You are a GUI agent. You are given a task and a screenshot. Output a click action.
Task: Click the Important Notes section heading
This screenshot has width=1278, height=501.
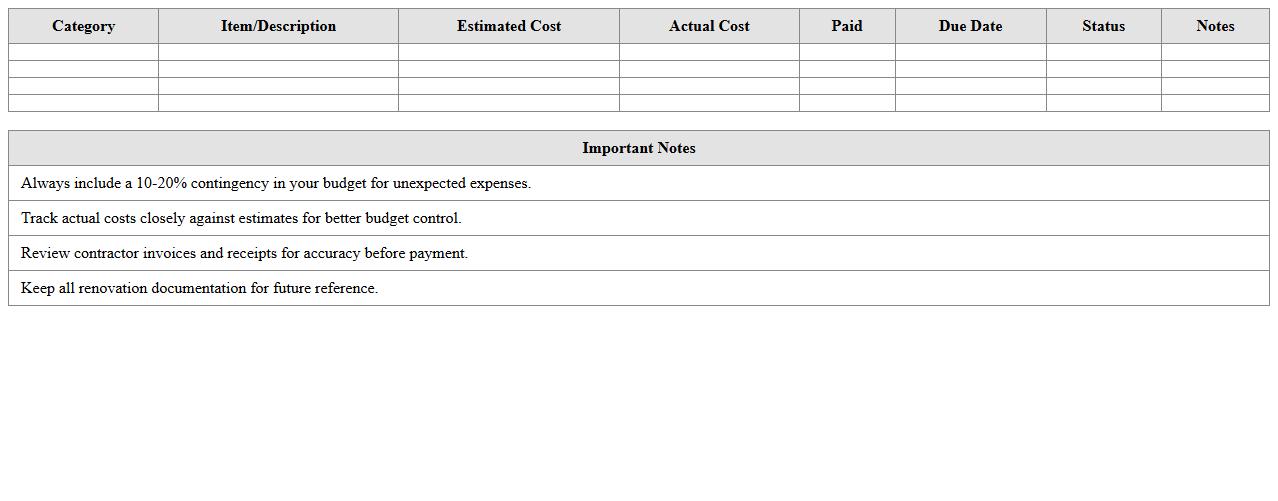tap(639, 148)
